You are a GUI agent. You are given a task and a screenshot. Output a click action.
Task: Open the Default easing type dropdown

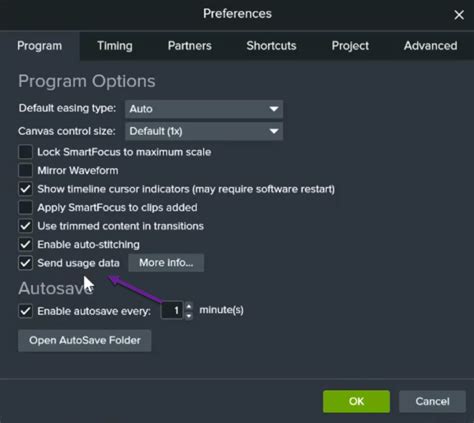pyautogui.click(x=204, y=109)
